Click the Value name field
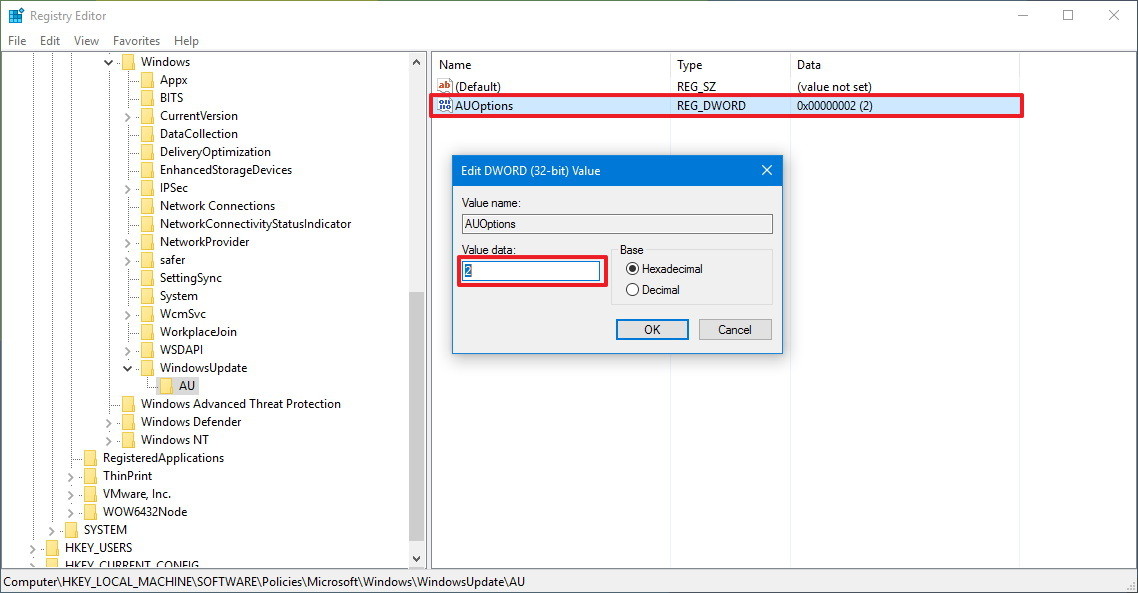Image resolution: width=1138 pixels, height=593 pixels. pyautogui.click(x=617, y=224)
